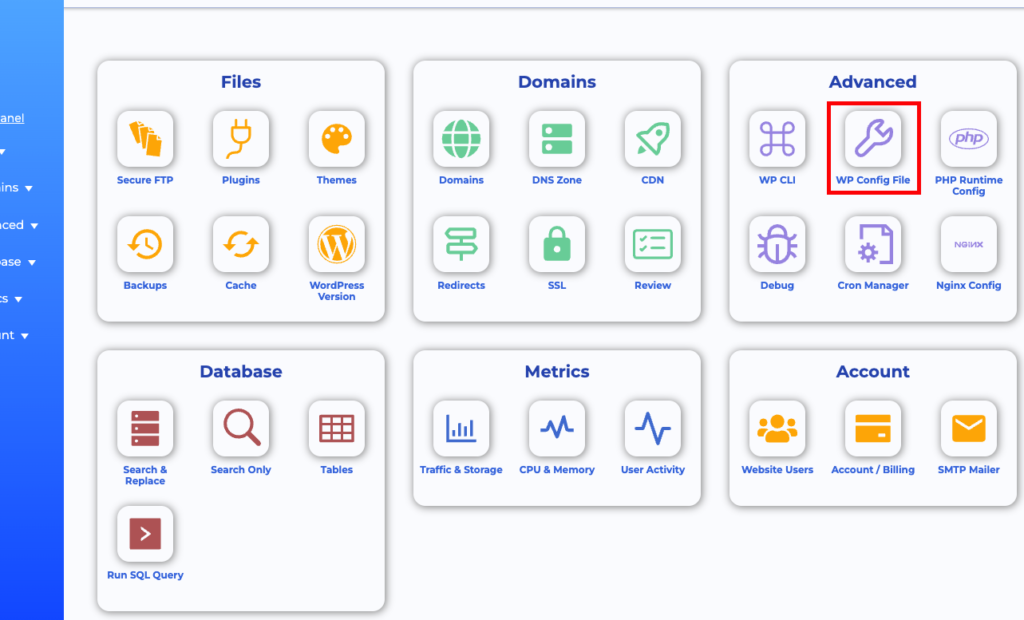Expand the sidebar menu ending in 'ins'
The image size is (1024, 620).
pos(16,188)
